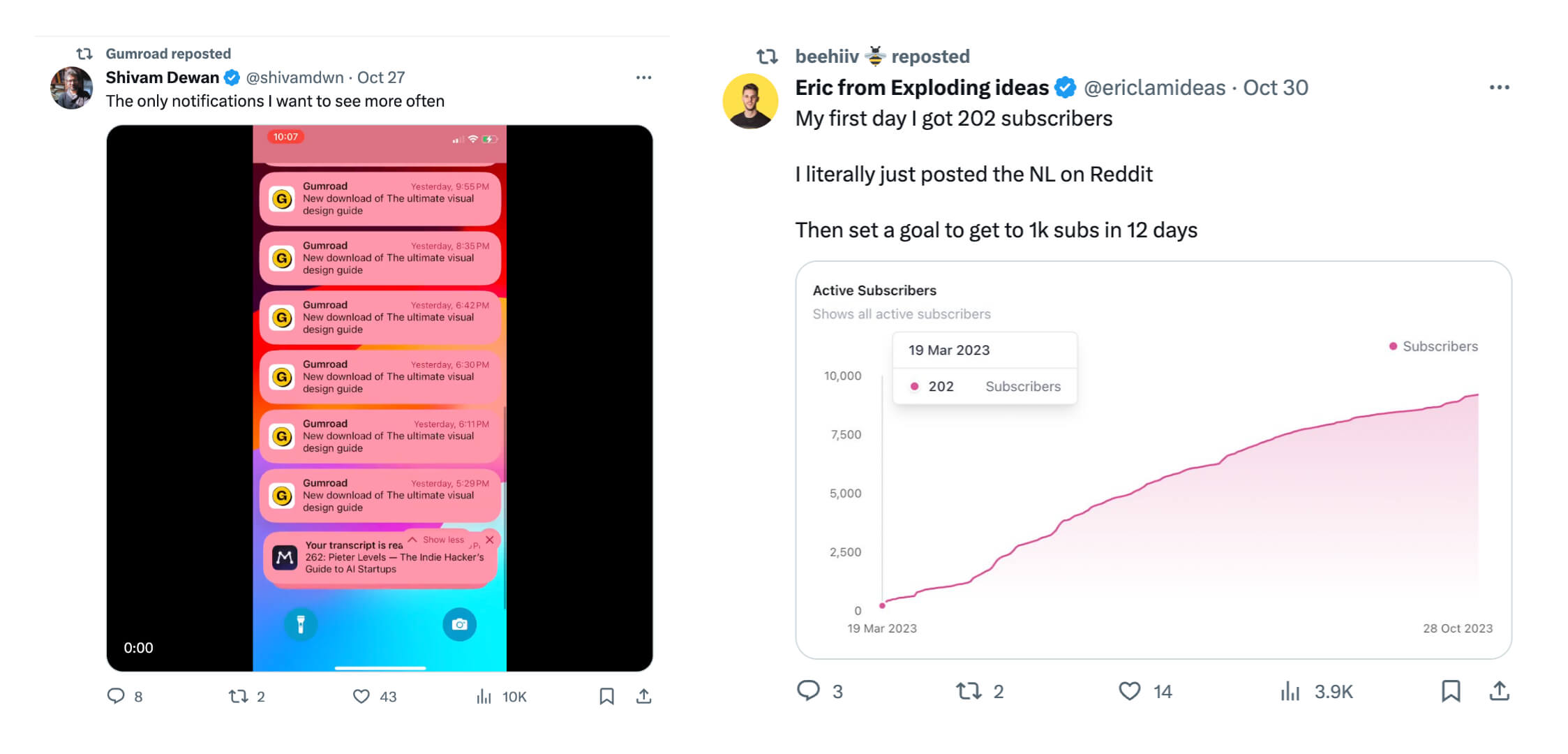Repost Eric's beehiiv subscribers tweet
The width and height of the screenshot is (1568, 754).
click(x=969, y=691)
